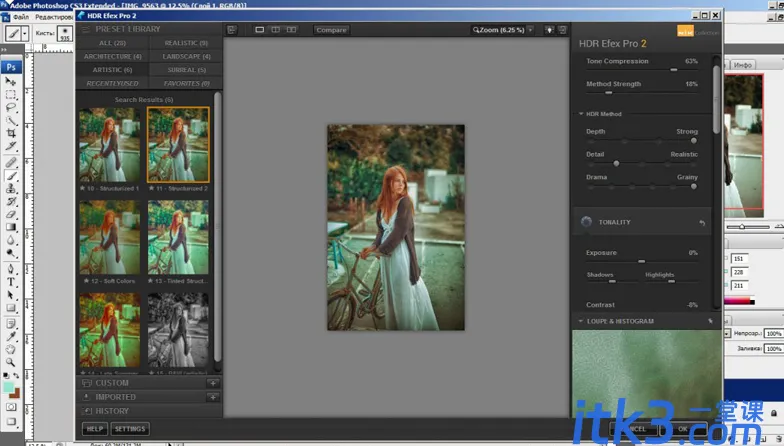The width and height of the screenshot is (784, 446).
Task: Select the Clone Stamp tool
Action: (10, 188)
